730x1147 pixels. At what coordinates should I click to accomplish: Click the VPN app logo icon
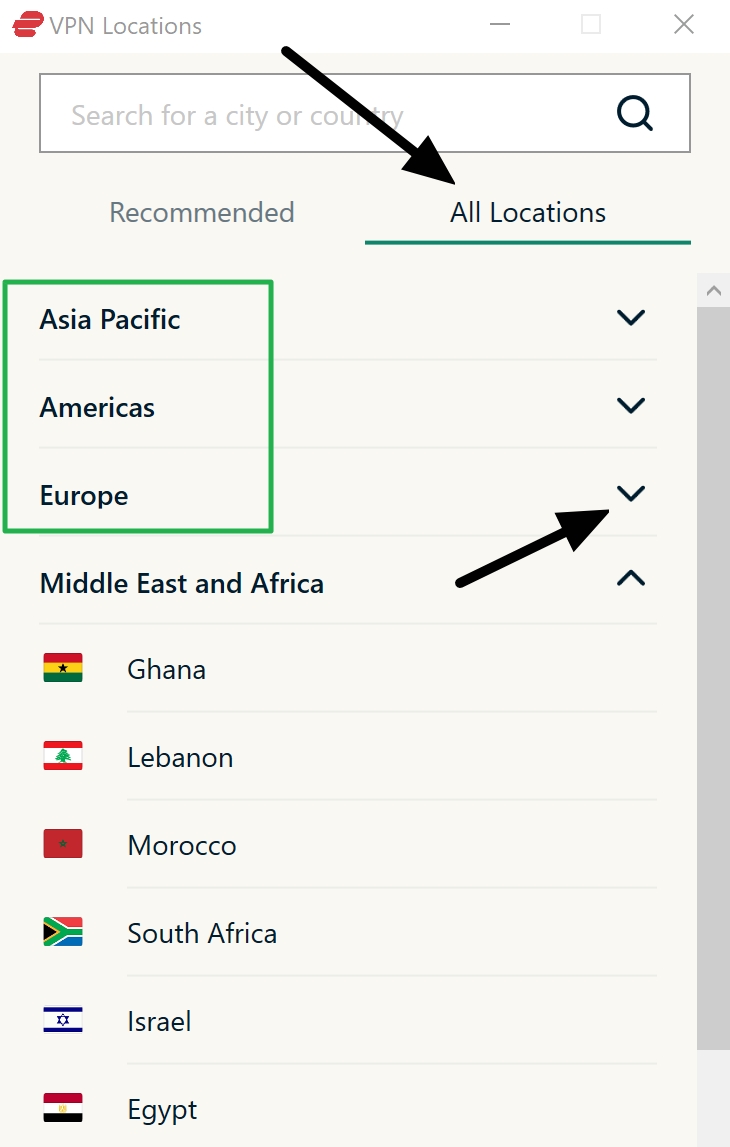(x=30, y=24)
